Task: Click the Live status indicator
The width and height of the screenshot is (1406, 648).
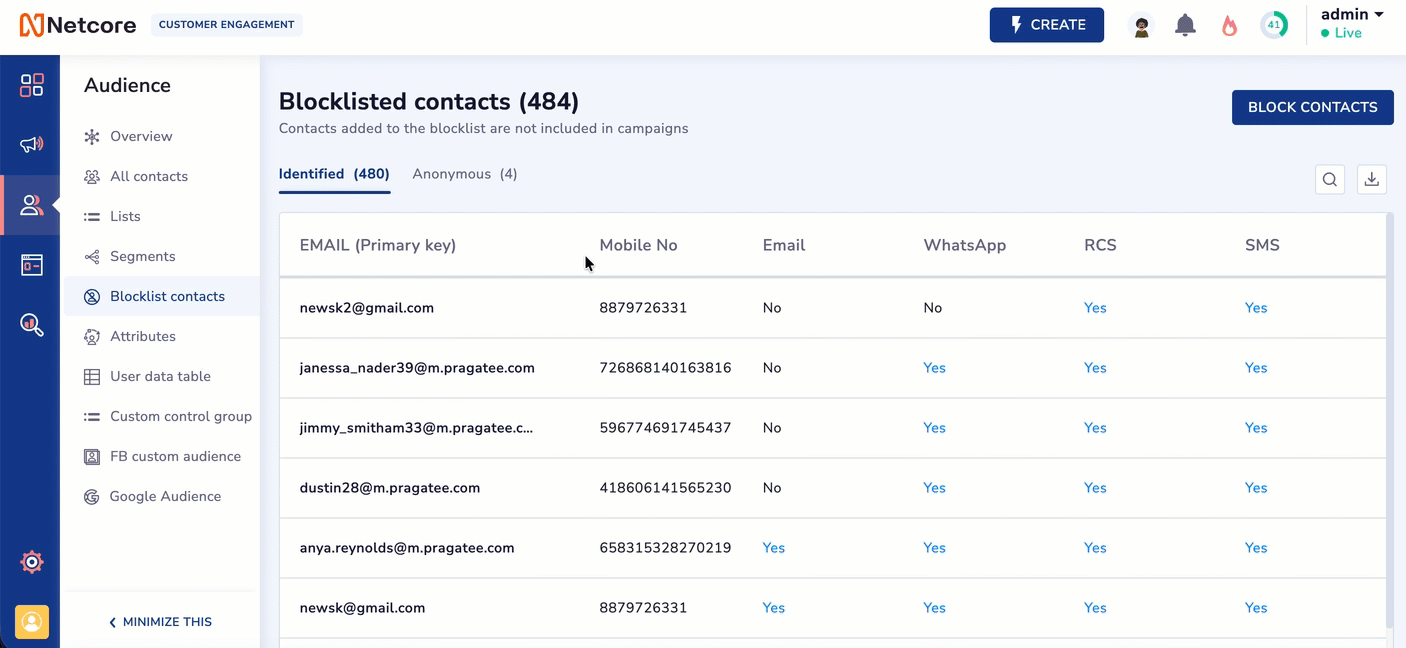Action: tap(1342, 33)
